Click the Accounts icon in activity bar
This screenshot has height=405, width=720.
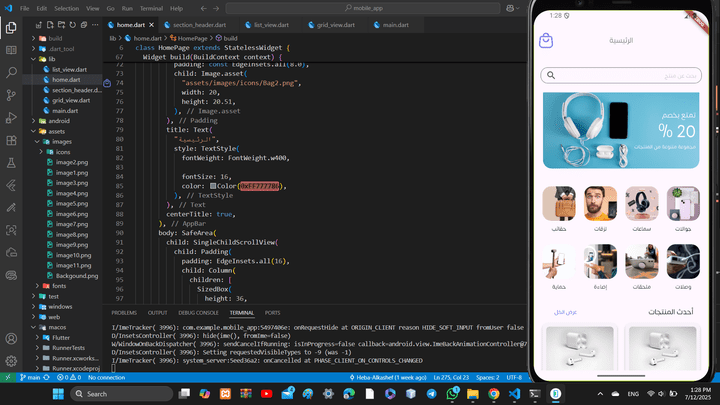(11, 335)
